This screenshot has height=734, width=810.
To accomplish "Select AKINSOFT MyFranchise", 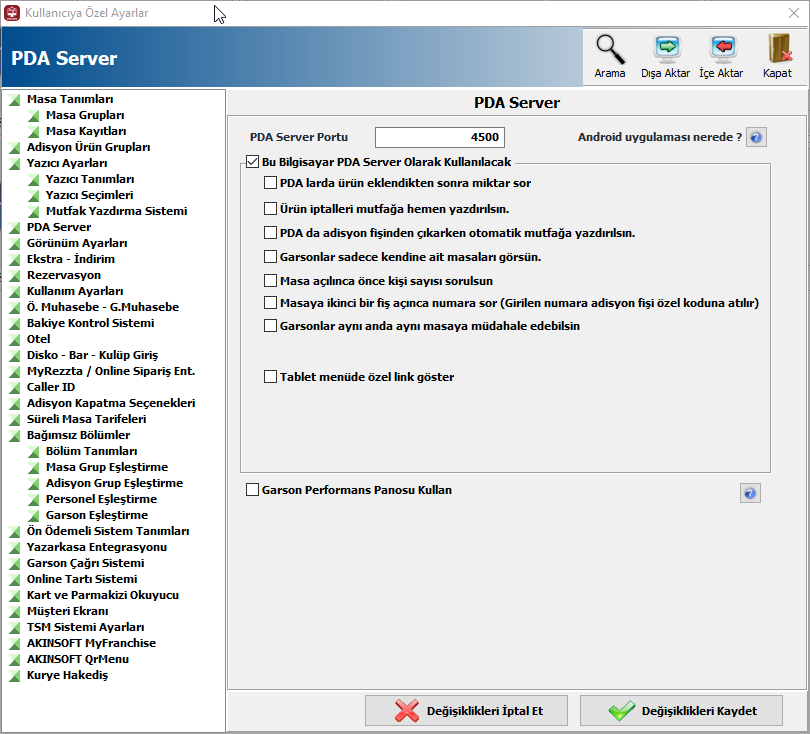I will (x=91, y=644).
